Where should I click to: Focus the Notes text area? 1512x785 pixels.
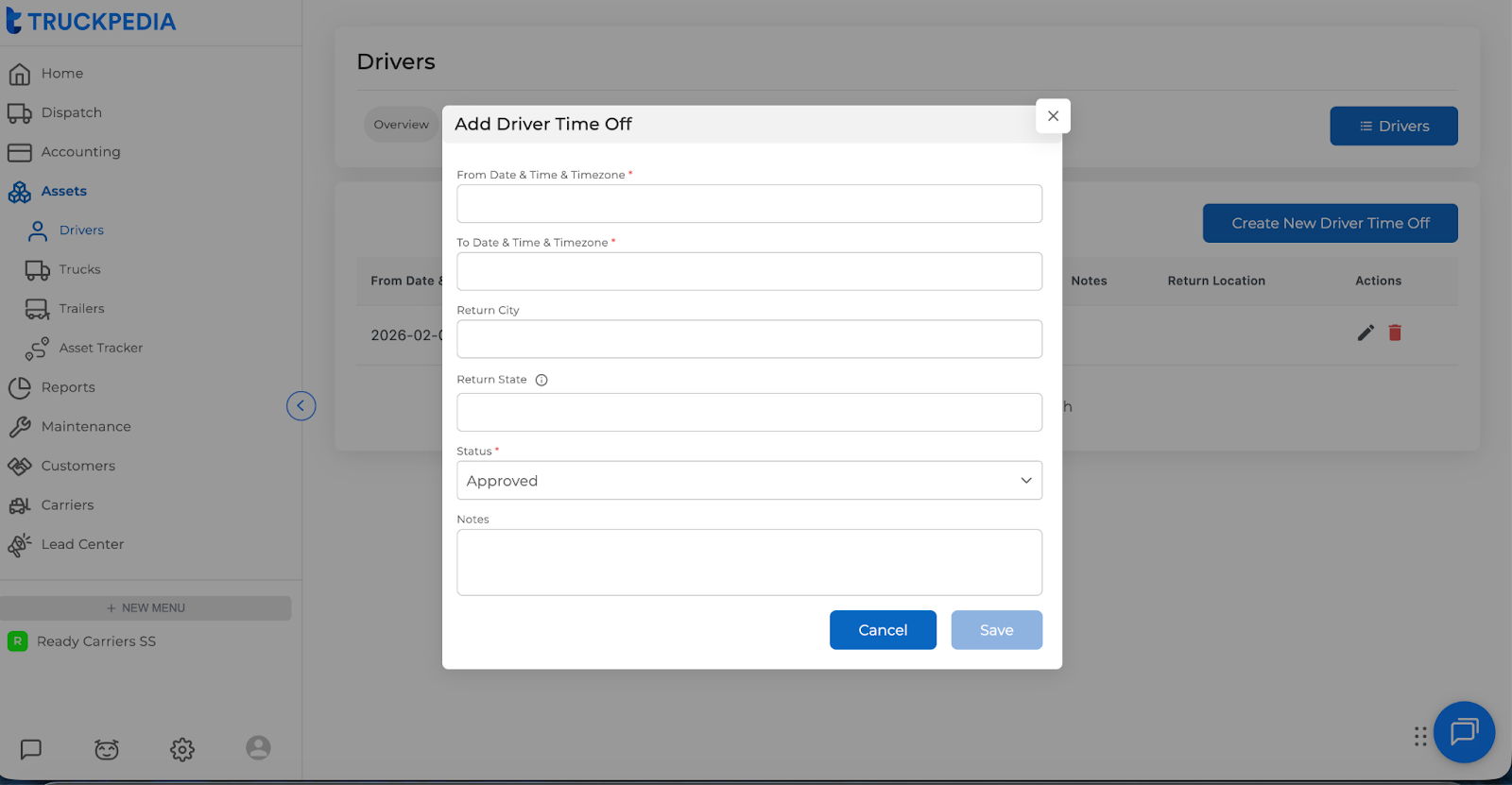pyautogui.click(x=749, y=562)
